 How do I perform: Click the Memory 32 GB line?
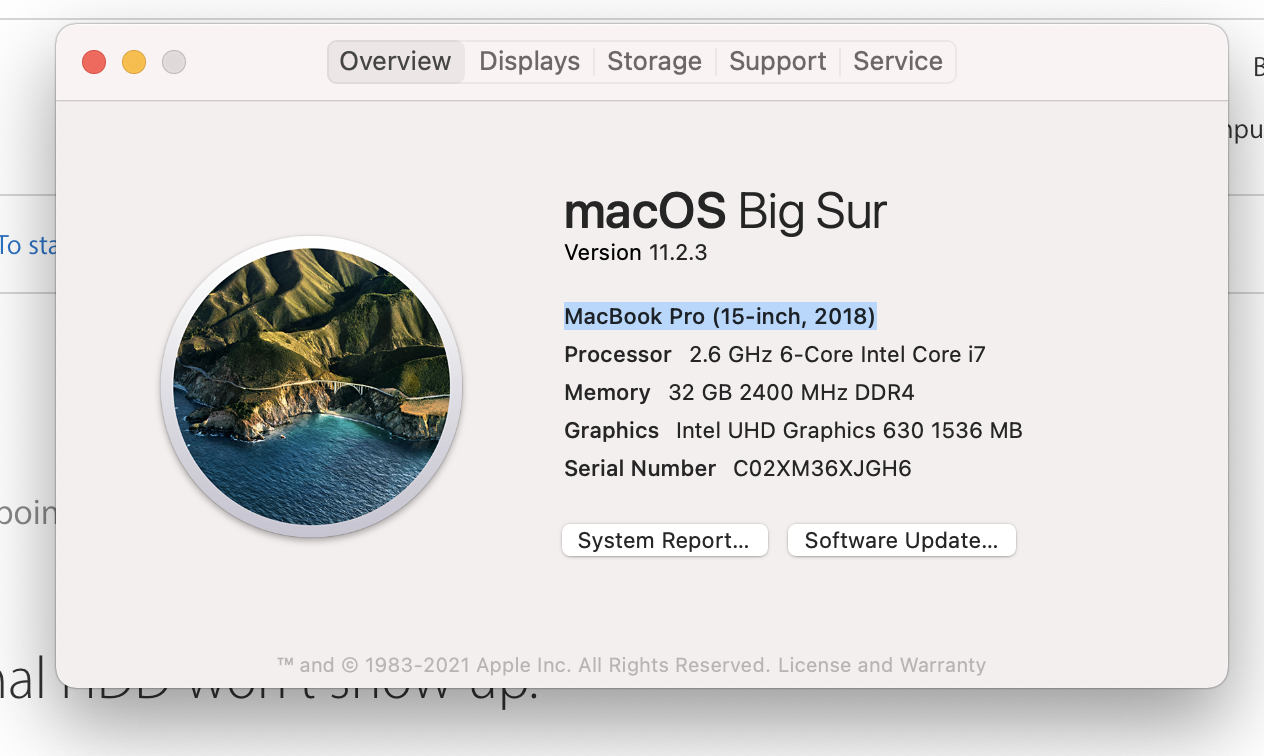(x=739, y=392)
